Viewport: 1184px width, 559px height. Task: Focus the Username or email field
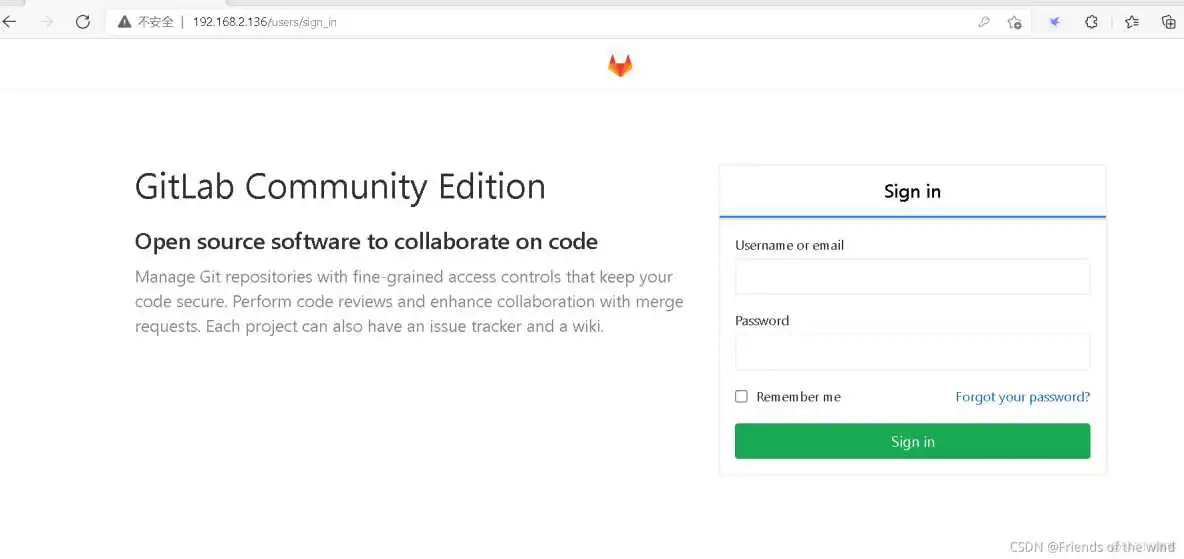pos(912,277)
